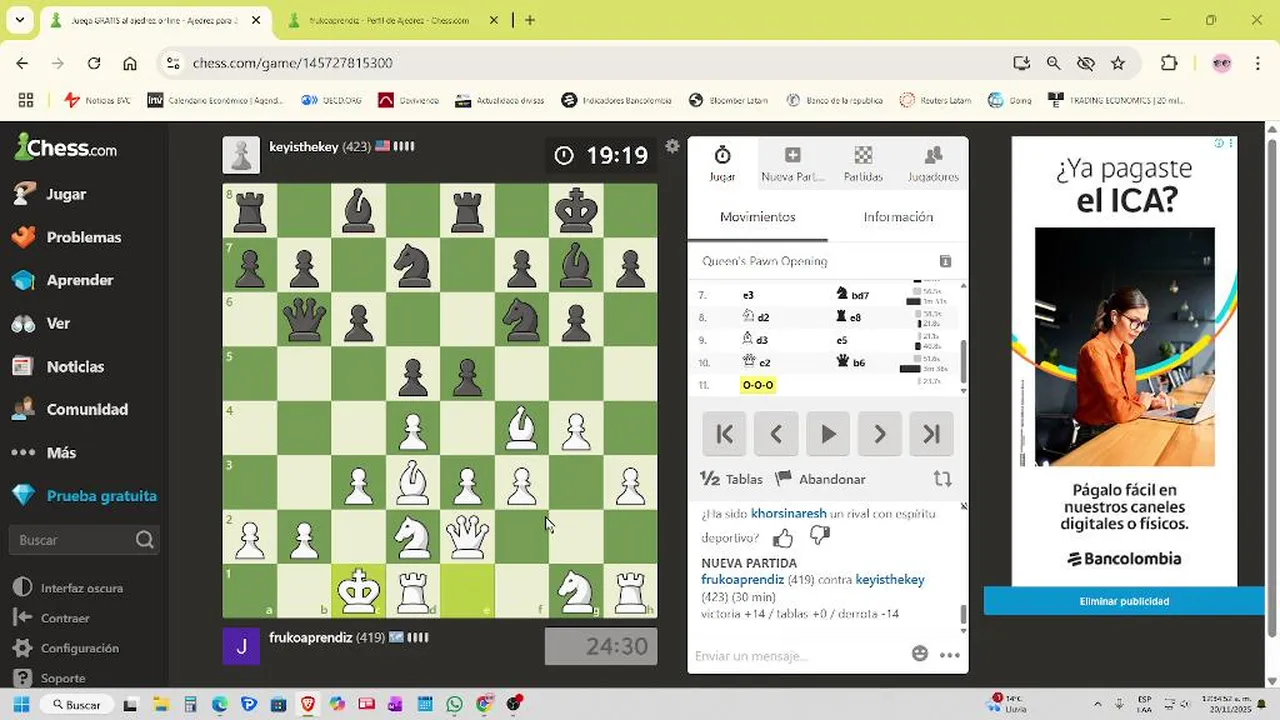Open frukoaprendiz link in chat

742,580
